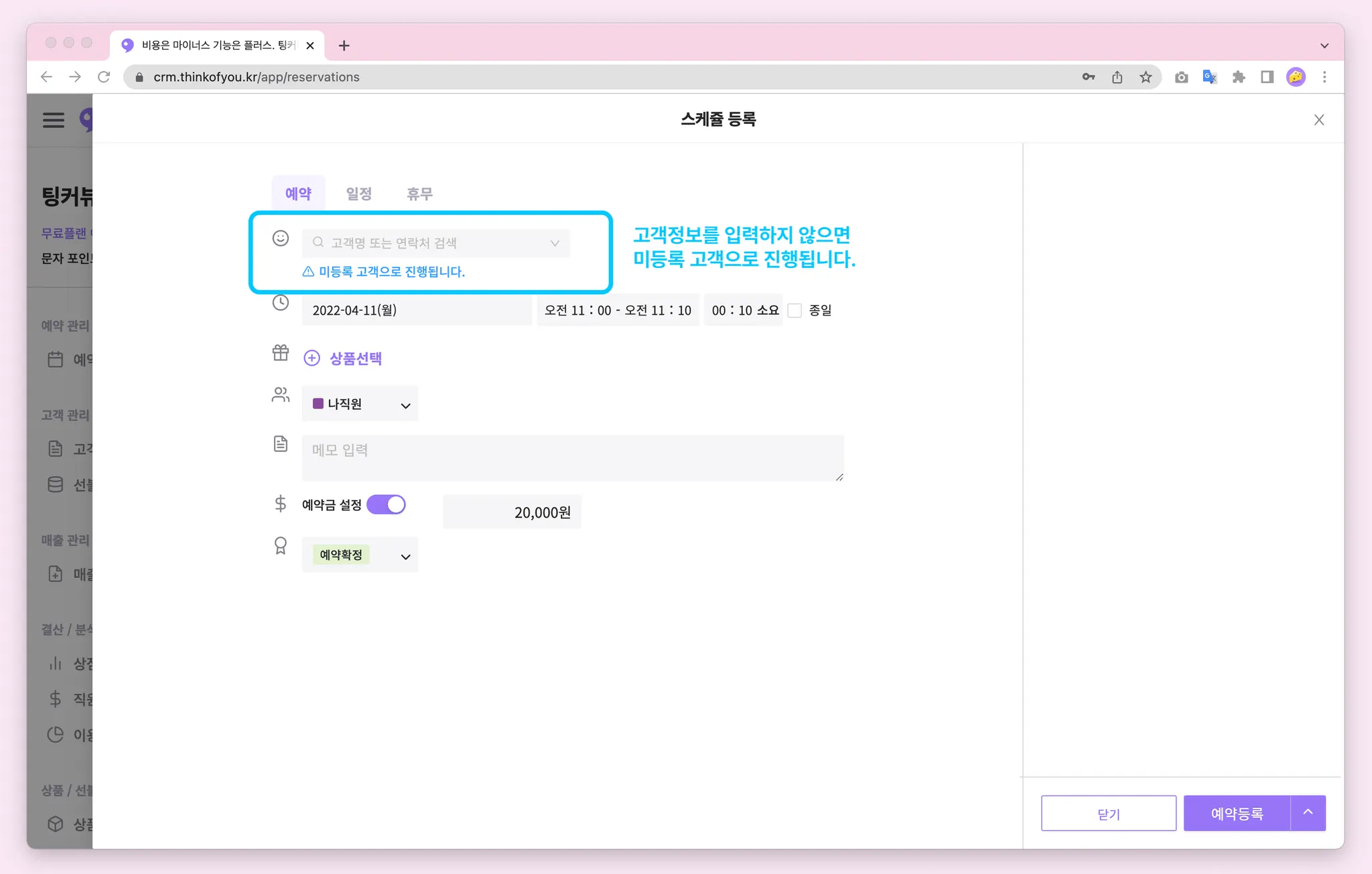
Task: Check the 종일 all-day checkbox
Action: tap(795, 310)
